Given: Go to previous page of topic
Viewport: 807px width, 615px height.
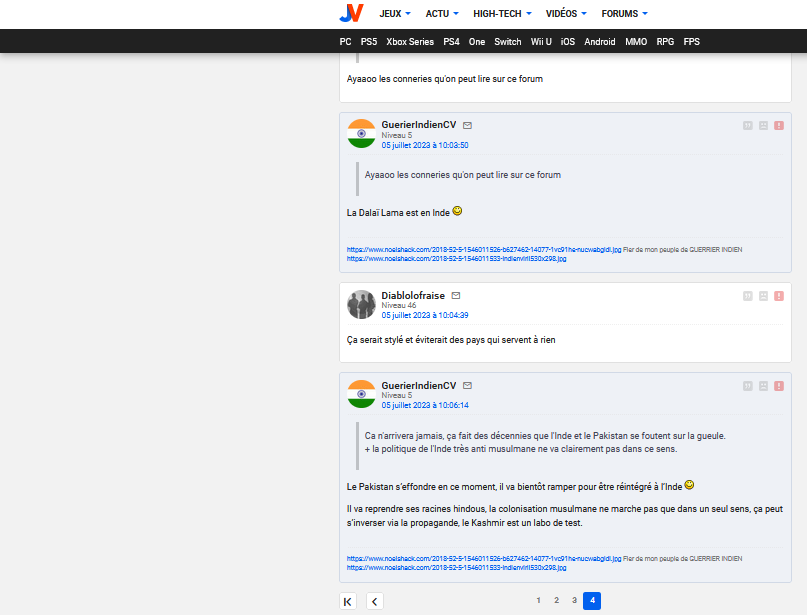Looking at the screenshot, I should pyautogui.click(x=375, y=601).
